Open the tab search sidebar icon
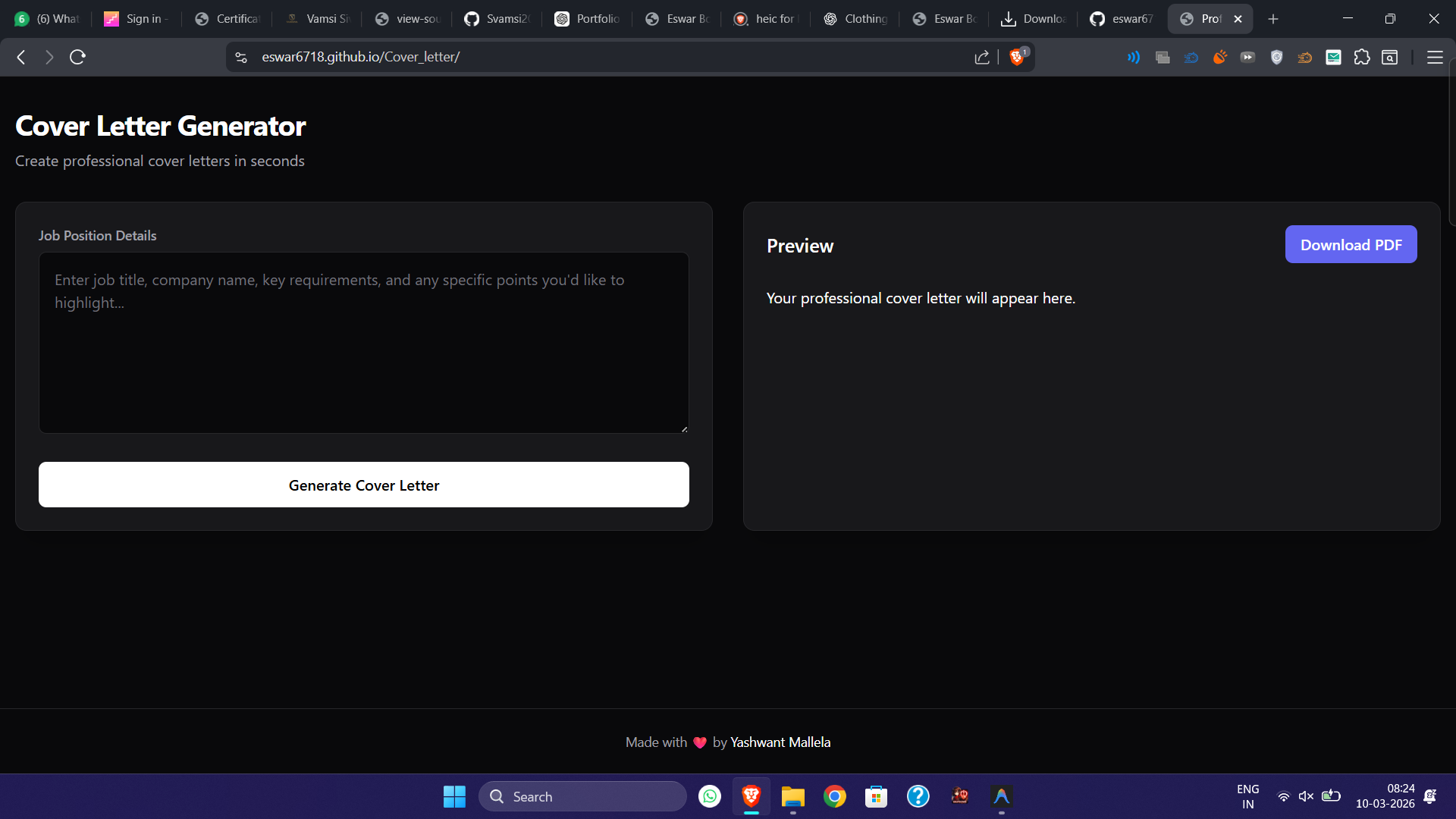 click(x=1390, y=57)
